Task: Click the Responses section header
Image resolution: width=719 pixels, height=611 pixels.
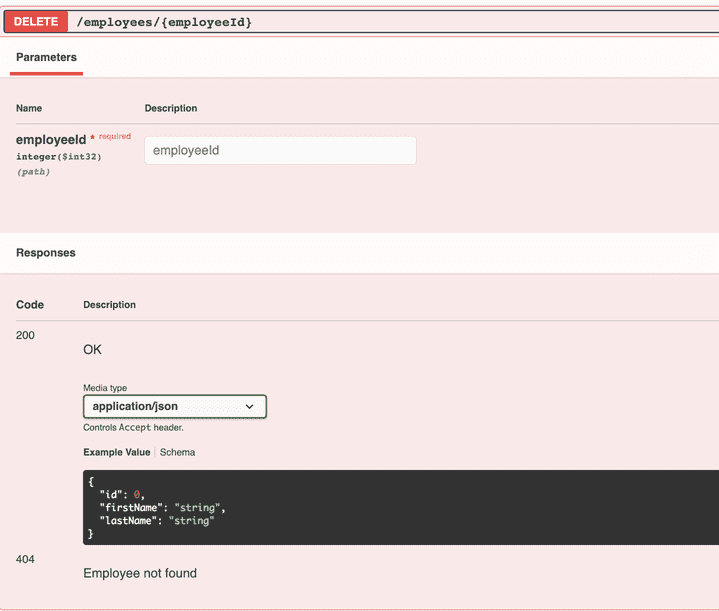Action: [x=46, y=253]
